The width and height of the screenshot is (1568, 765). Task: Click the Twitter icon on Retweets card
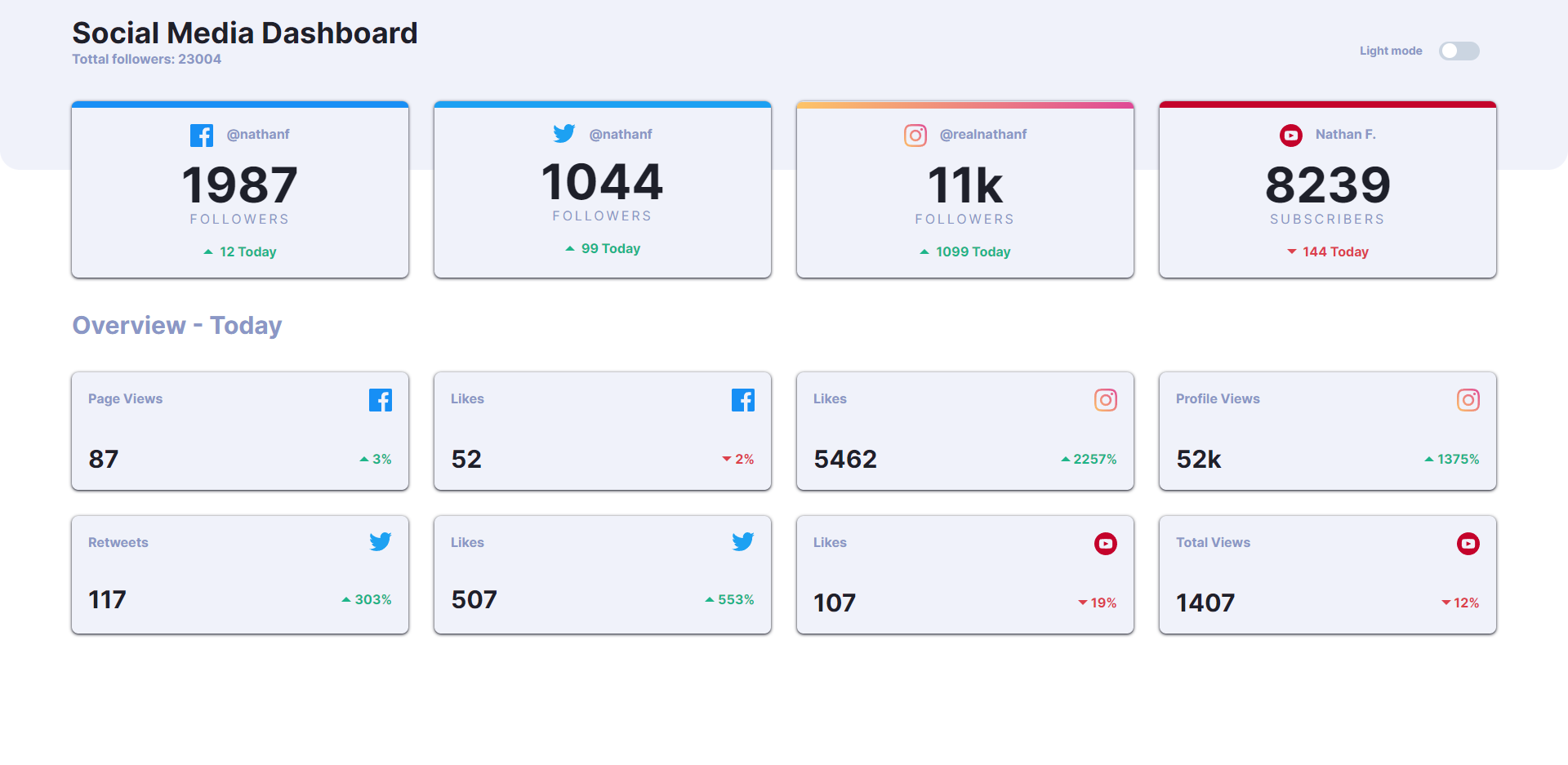(381, 541)
